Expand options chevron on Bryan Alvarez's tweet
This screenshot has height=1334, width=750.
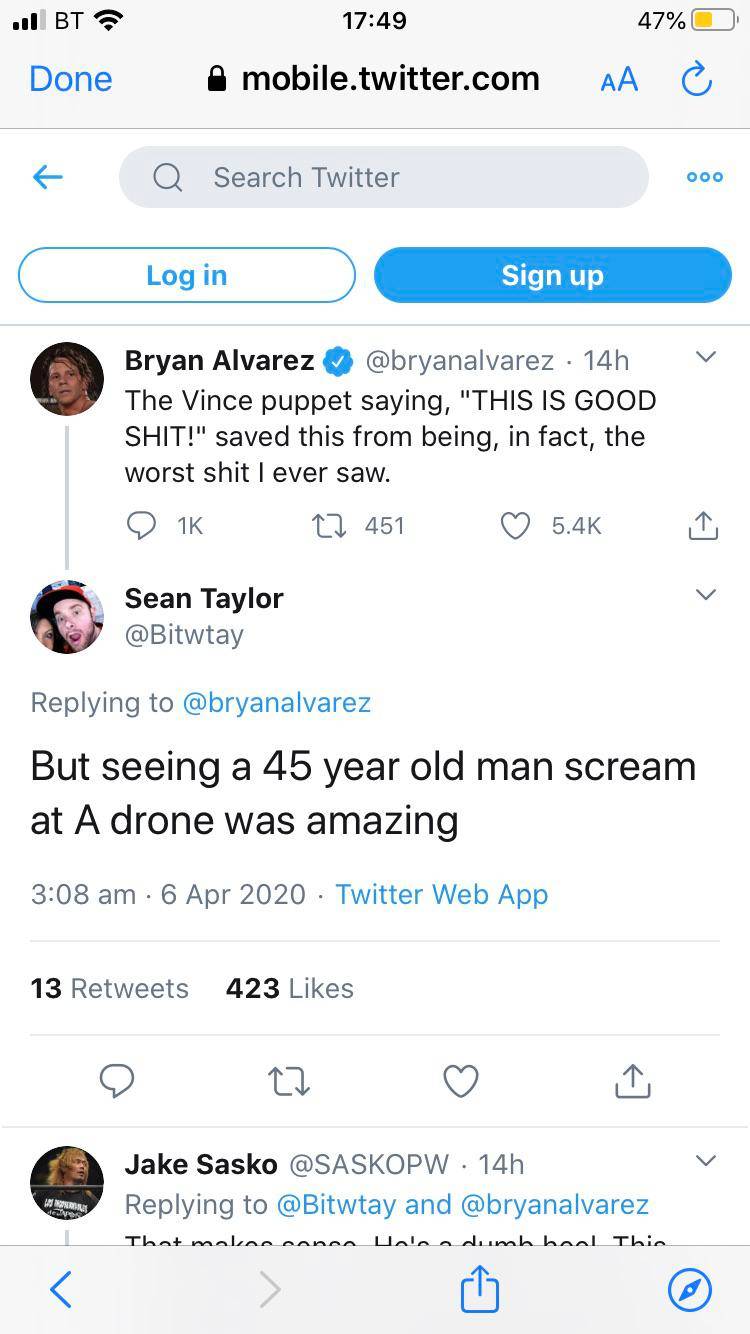coord(705,357)
